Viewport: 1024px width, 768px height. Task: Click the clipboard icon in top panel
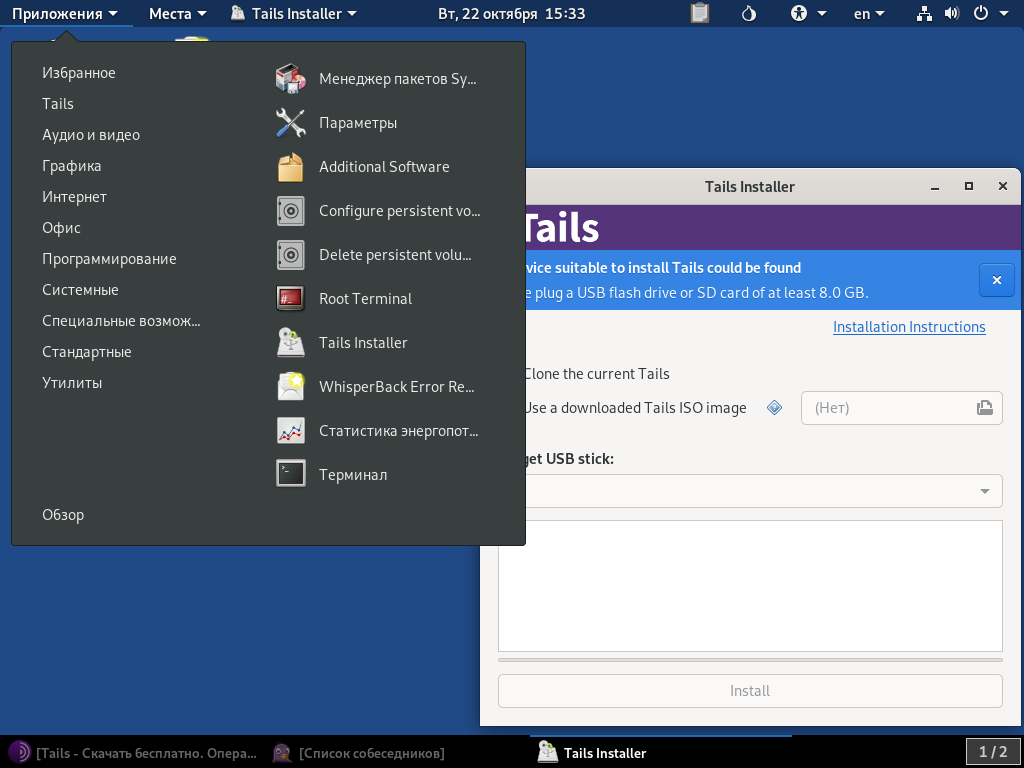point(700,13)
